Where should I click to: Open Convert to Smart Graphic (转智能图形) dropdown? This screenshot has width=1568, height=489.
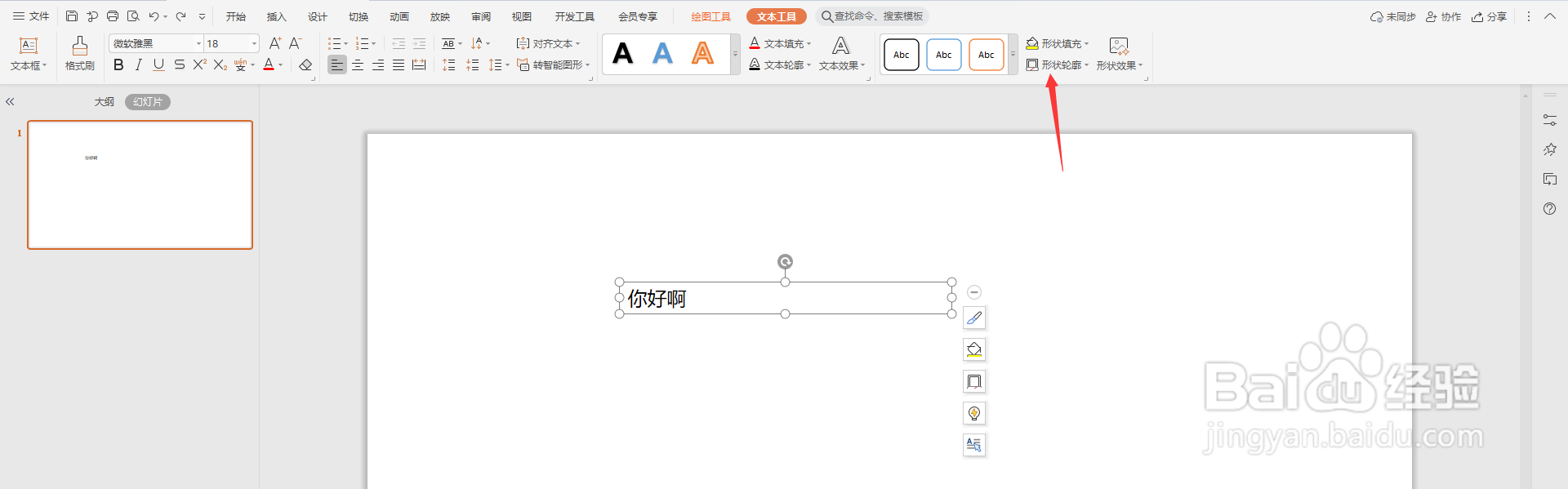click(553, 64)
